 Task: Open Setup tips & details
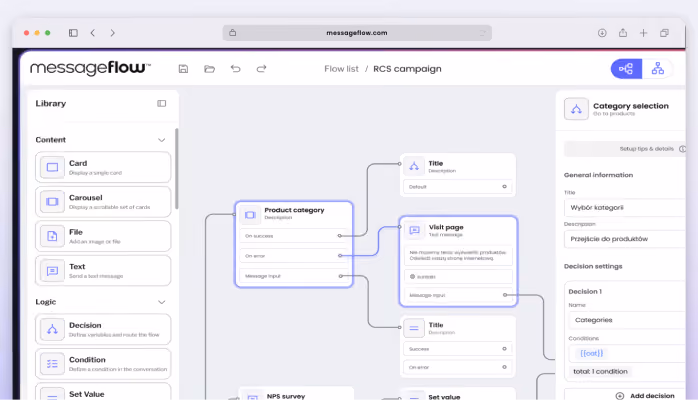click(x=625, y=149)
